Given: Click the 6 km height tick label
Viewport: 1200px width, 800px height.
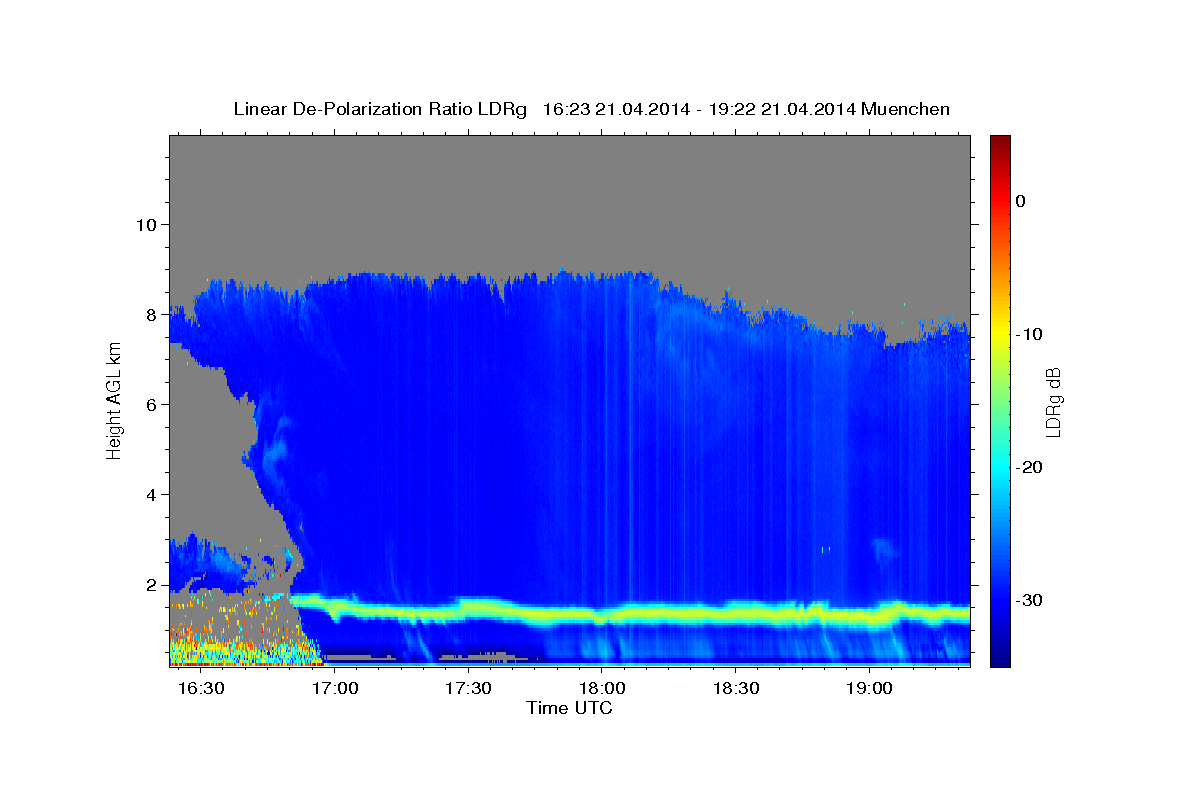Looking at the screenshot, I should [149, 405].
